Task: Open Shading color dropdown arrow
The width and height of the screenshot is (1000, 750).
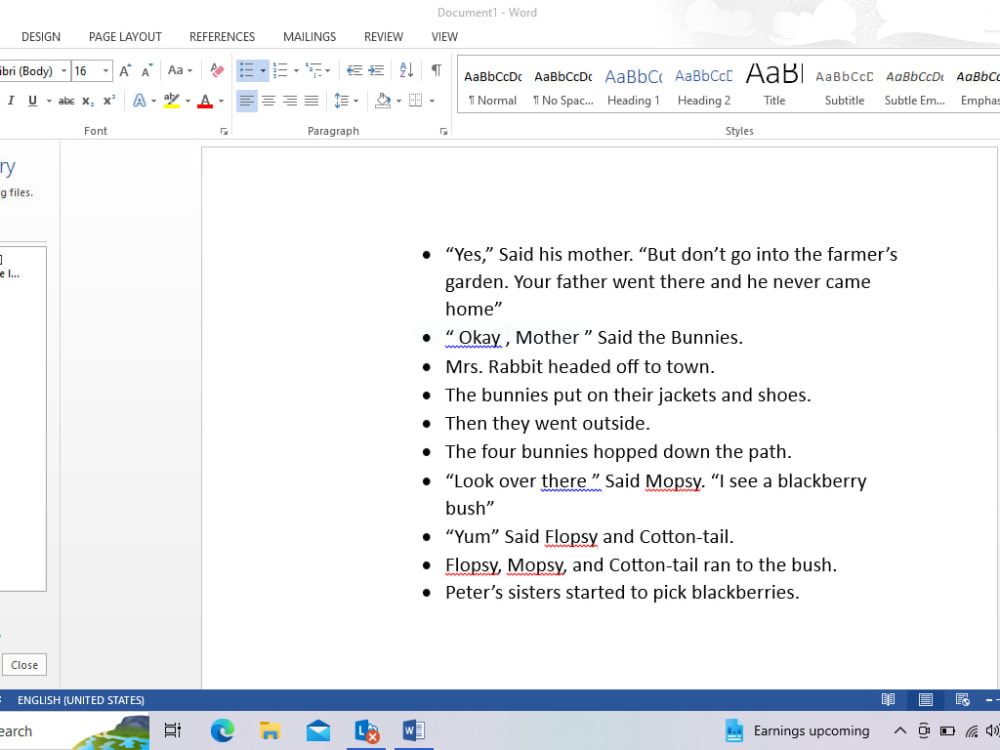Action: tap(399, 101)
